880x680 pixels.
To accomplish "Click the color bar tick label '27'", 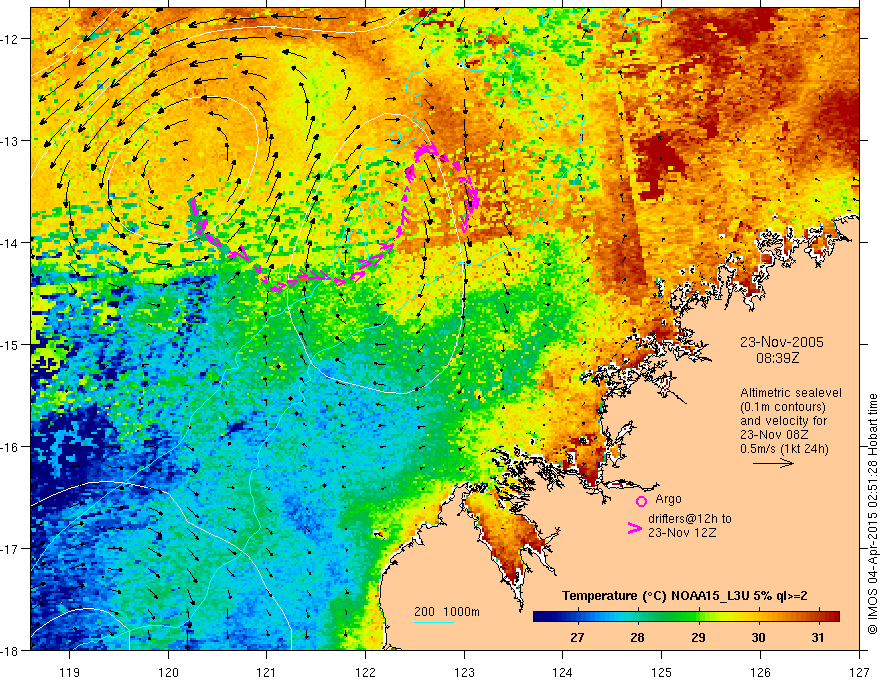I will coord(576,637).
